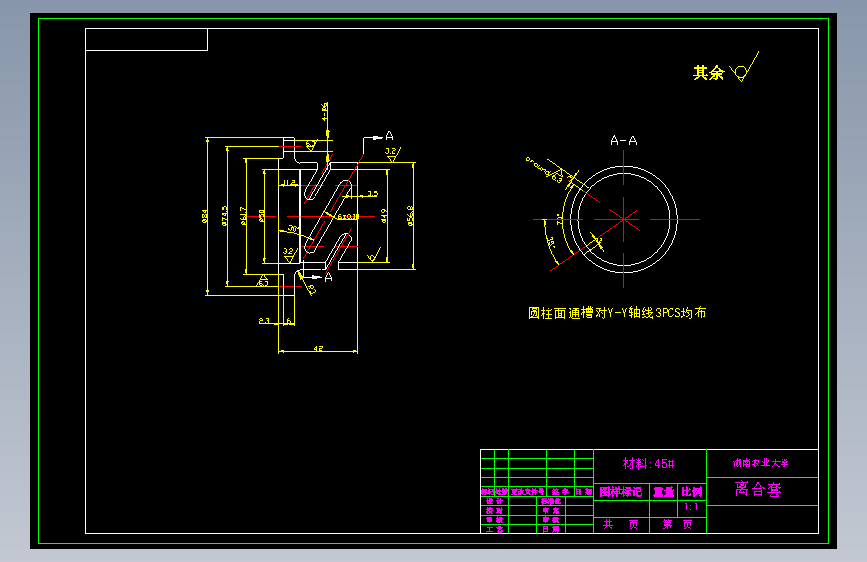Image resolution: width=867 pixels, height=562 pixels.
Task: Click the 其余 surface finish note
Action: [708, 72]
